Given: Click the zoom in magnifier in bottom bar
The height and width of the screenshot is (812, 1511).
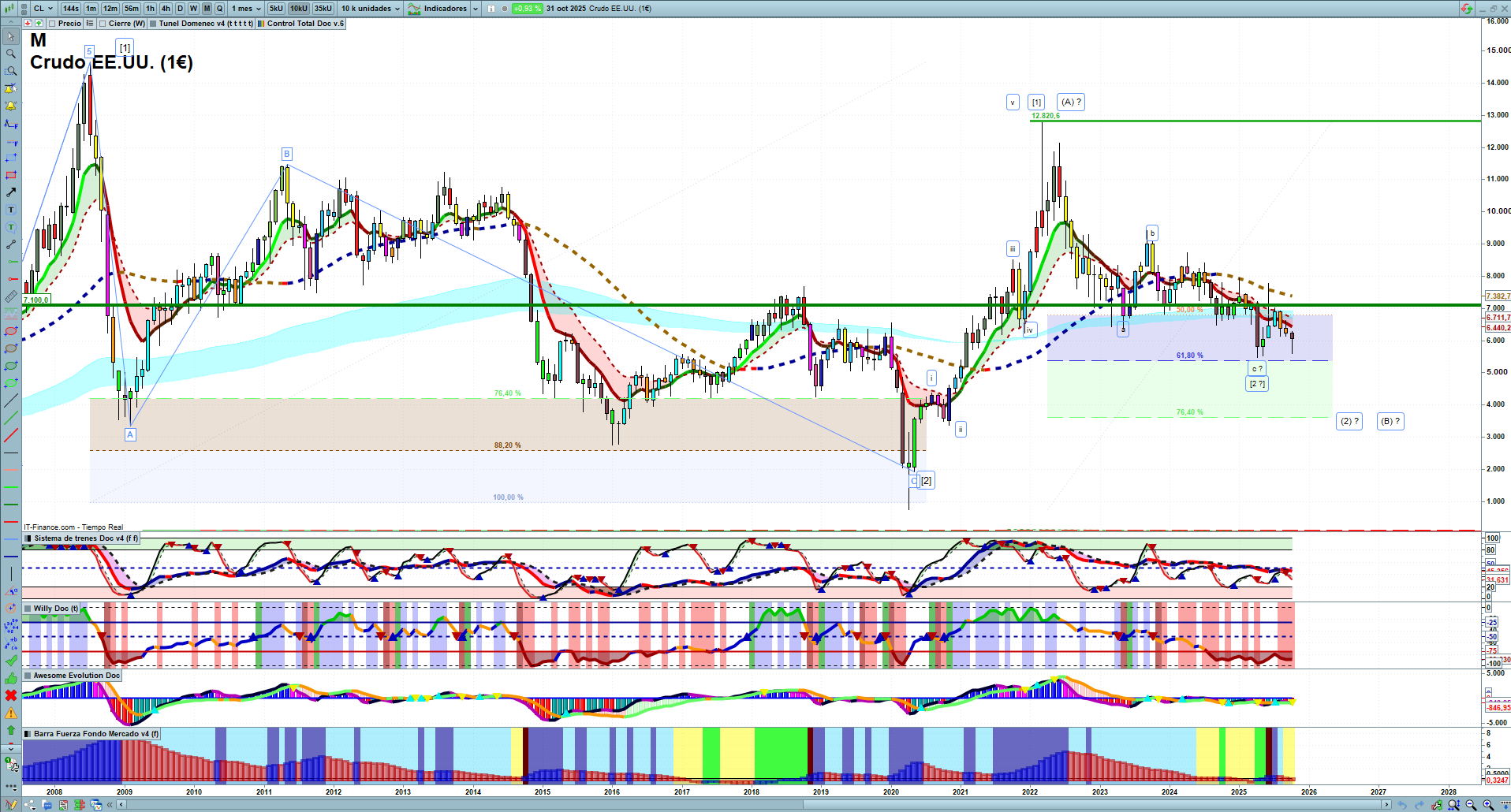Looking at the screenshot, I should point(1488,805).
